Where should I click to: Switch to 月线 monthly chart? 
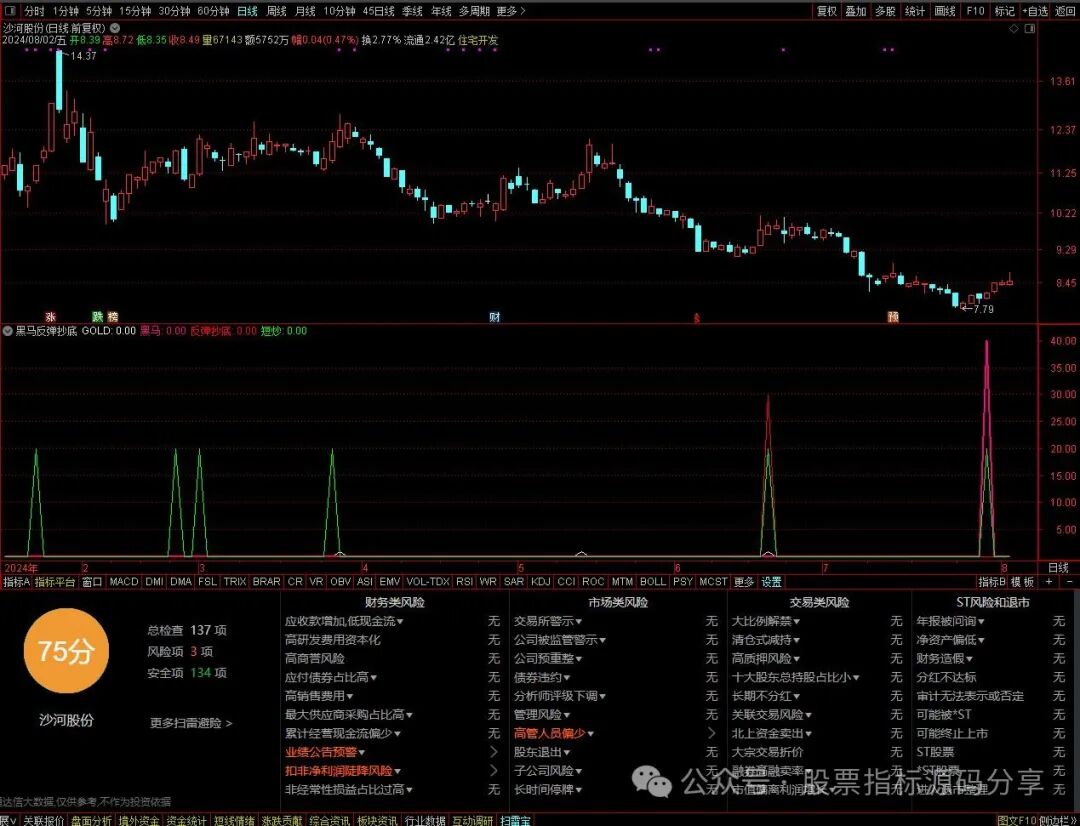coord(305,11)
